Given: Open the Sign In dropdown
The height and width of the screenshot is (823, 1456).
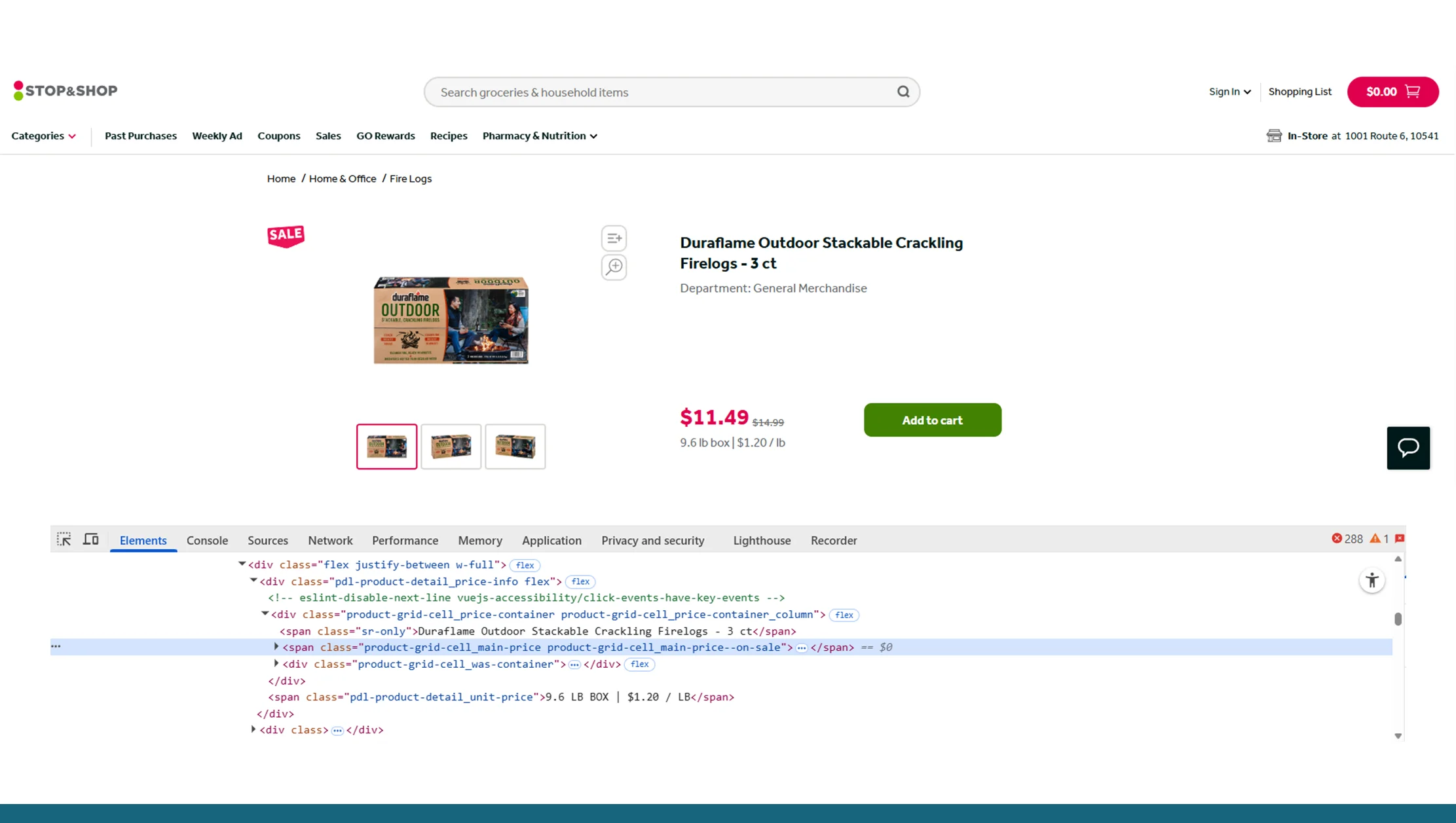Looking at the screenshot, I should pyautogui.click(x=1229, y=92).
